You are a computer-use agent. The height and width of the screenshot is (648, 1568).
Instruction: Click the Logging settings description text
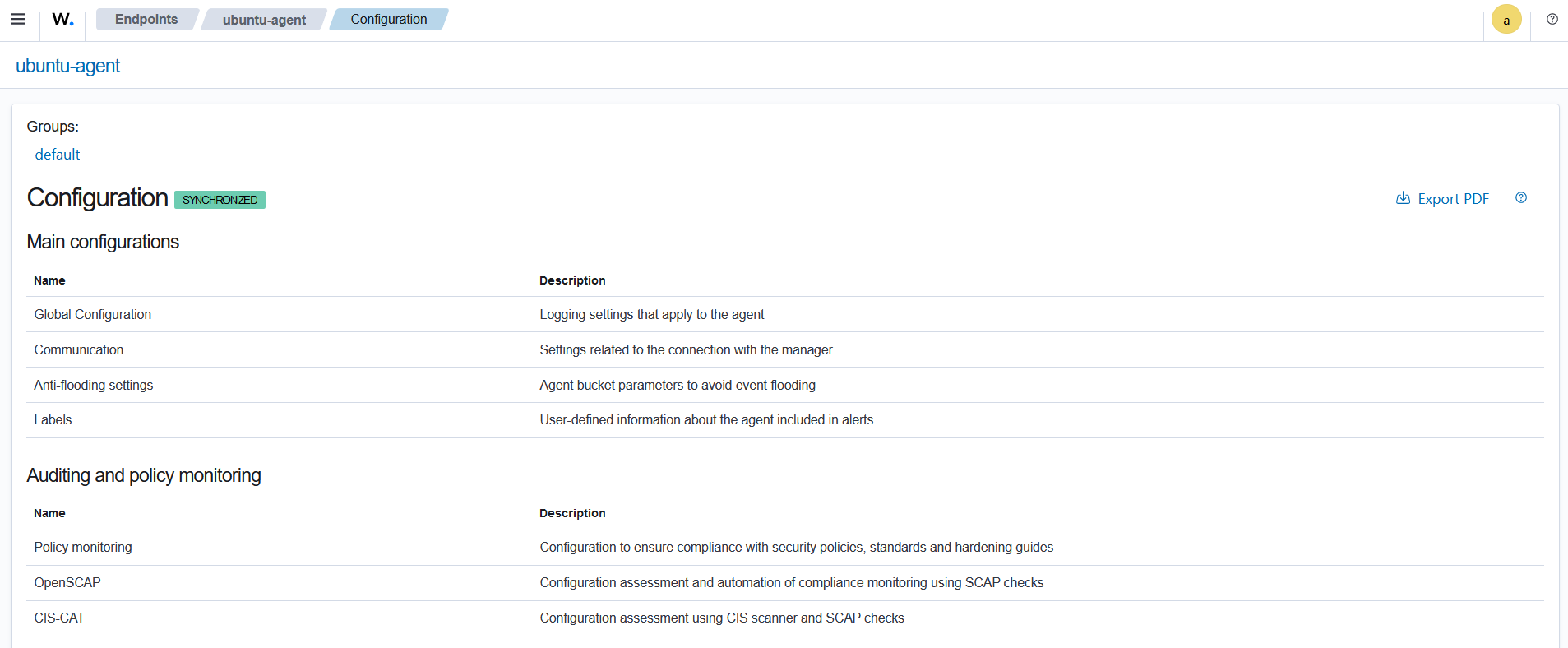(651, 315)
